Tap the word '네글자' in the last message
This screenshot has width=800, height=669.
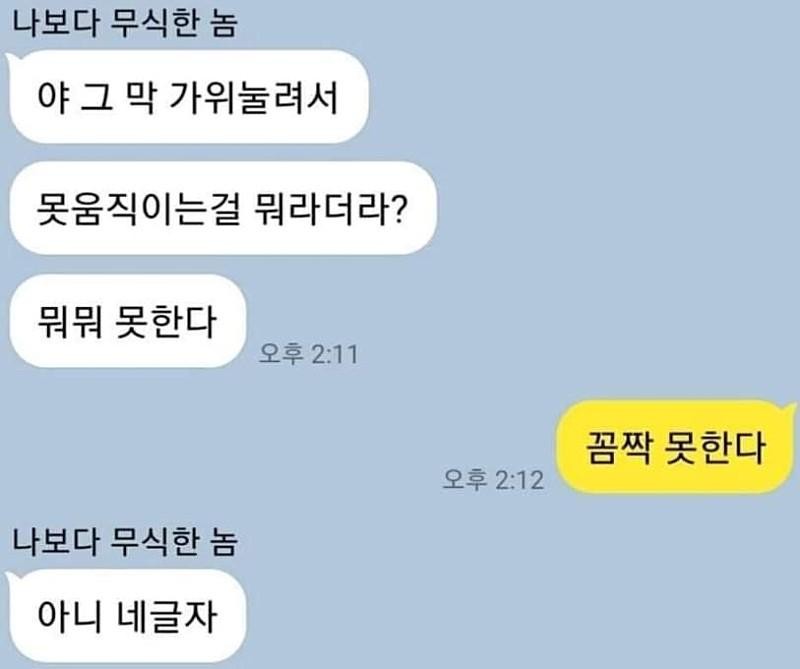point(167,616)
